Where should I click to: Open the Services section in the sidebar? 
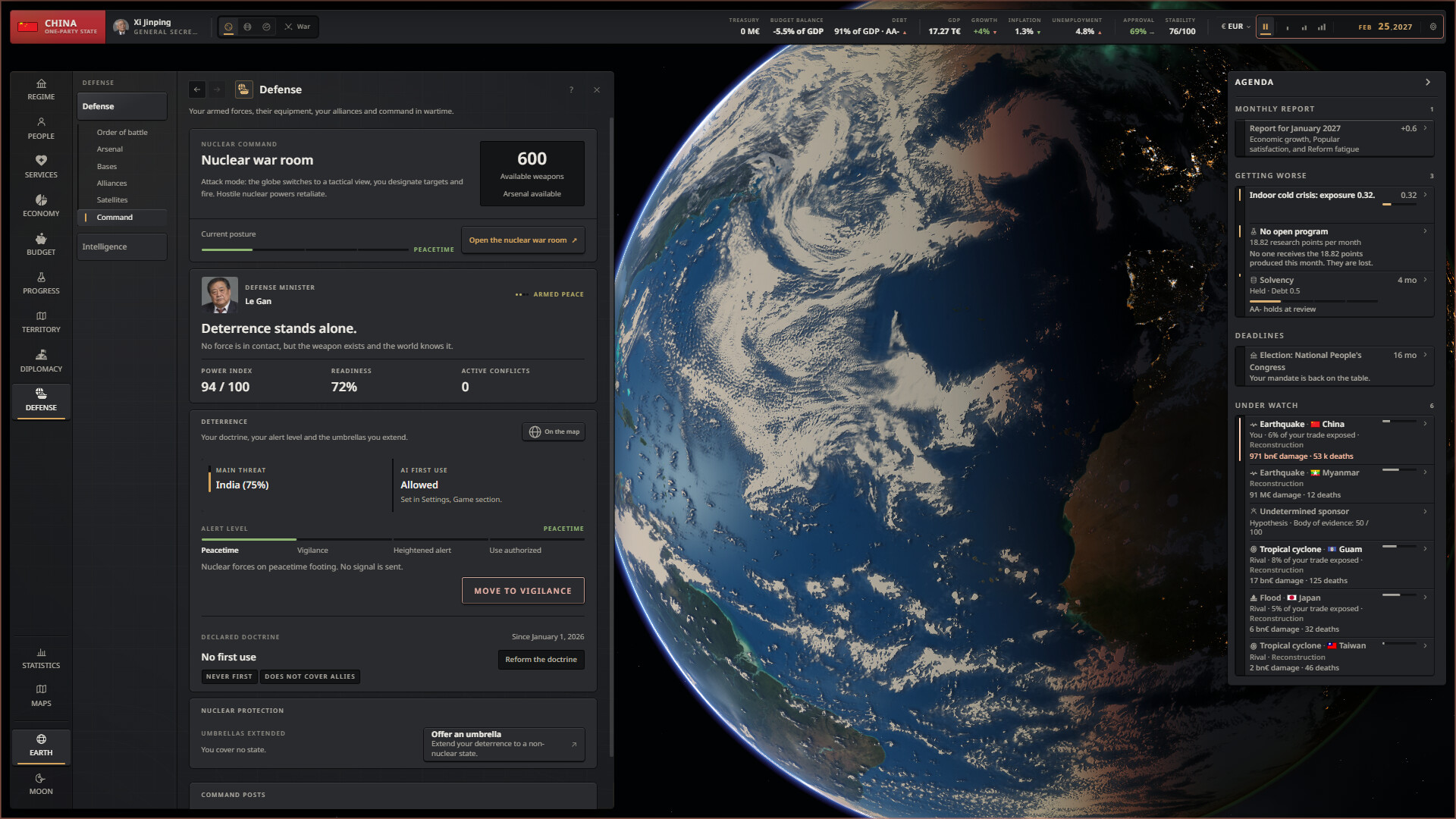point(41,167)
